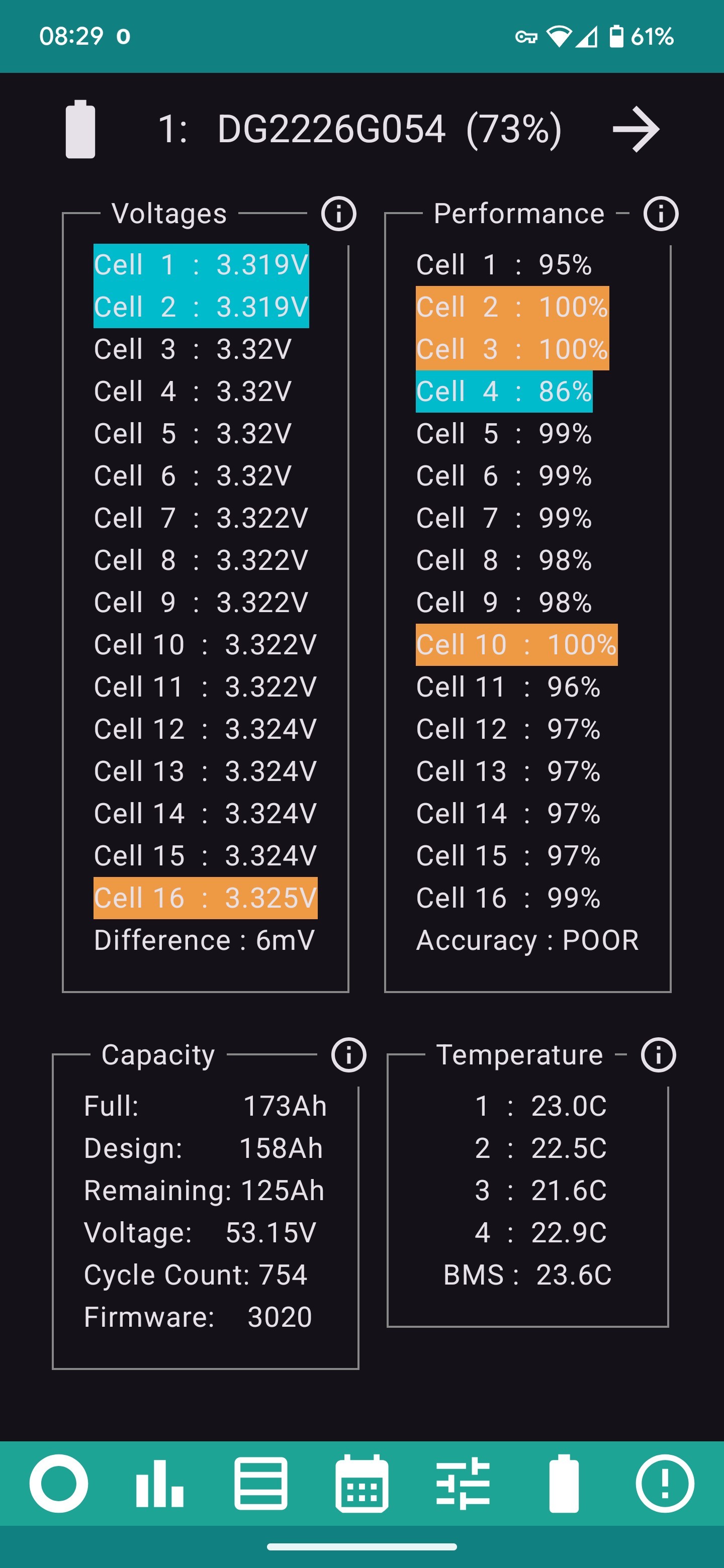
Task: Open the circle tab in bottom bar
Action: [x=58, y=1484]
